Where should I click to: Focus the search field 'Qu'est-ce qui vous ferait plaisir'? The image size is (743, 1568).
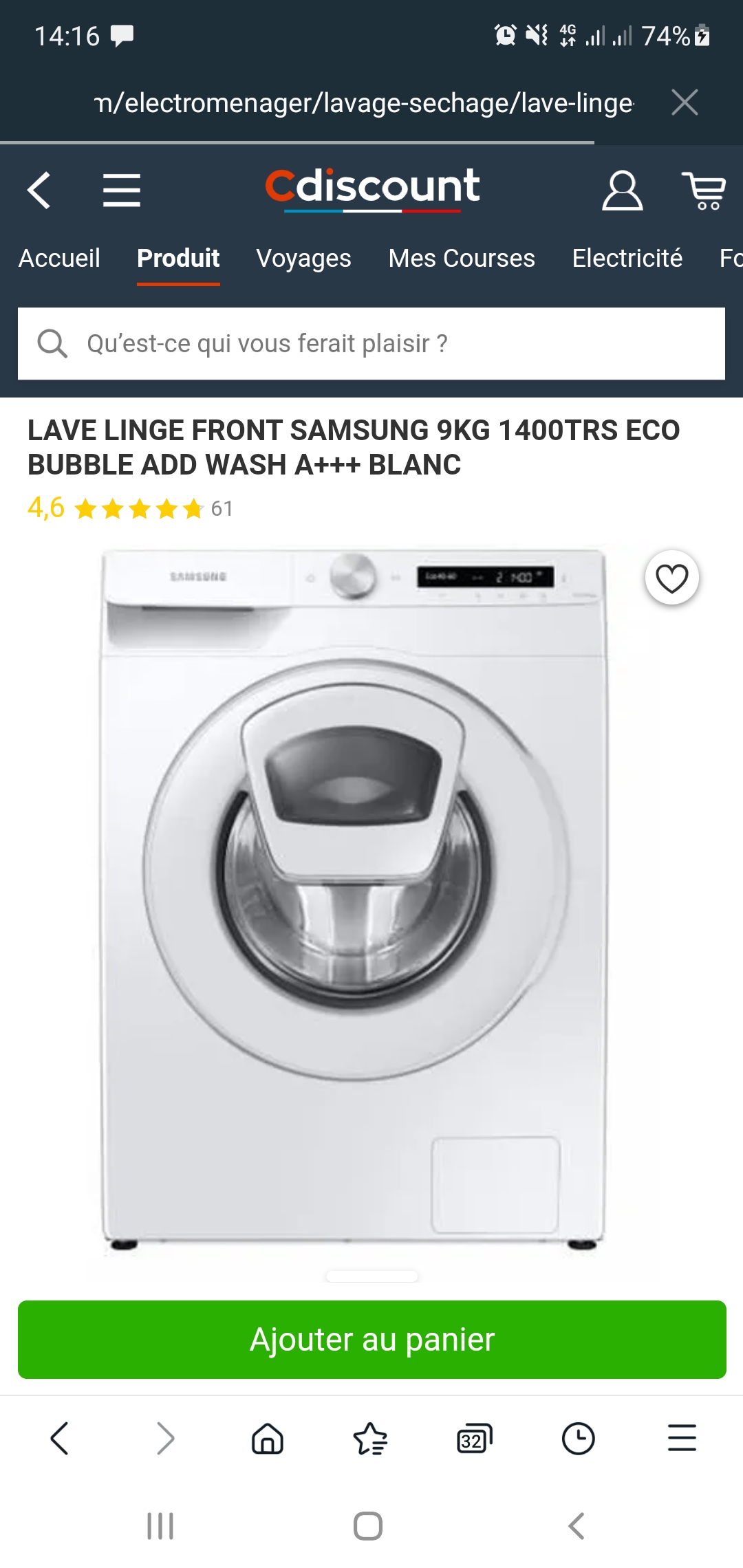(371, 344)
